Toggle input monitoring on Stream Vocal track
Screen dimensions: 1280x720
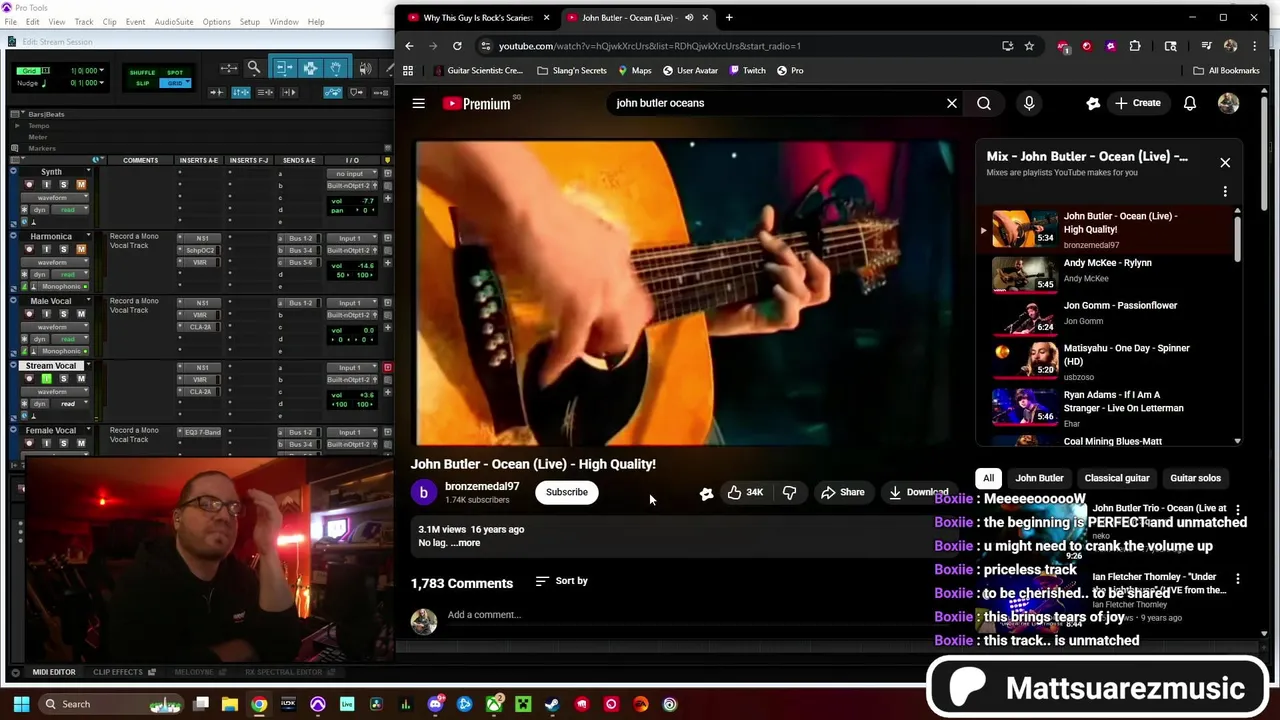coord(46,379)
